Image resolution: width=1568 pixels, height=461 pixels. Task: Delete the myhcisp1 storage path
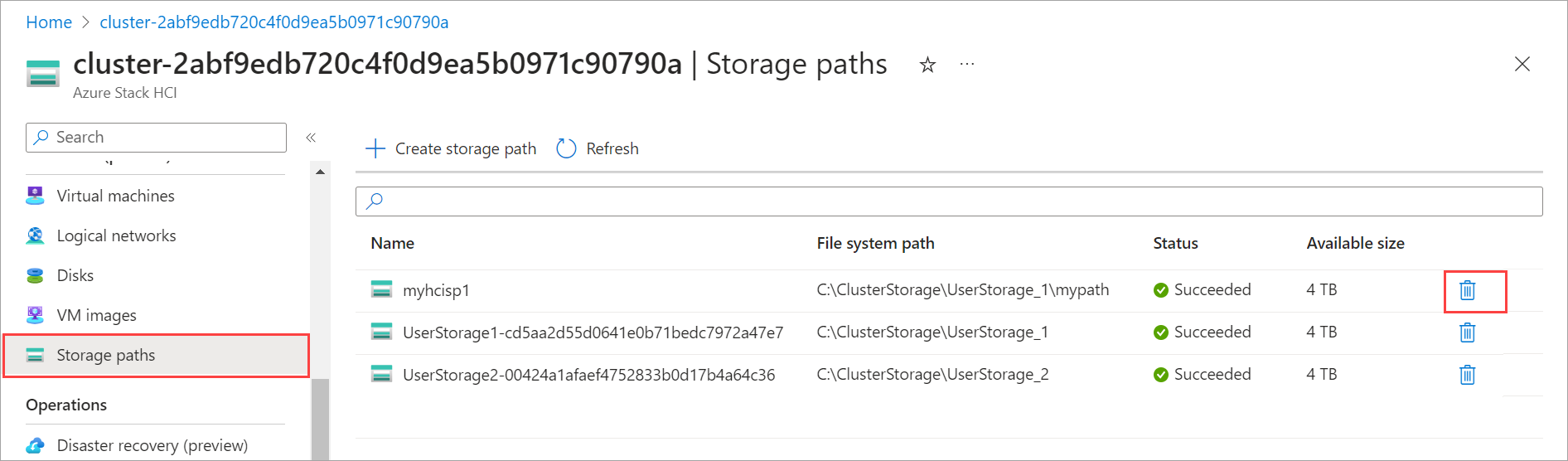click(x=1467, y=290)
